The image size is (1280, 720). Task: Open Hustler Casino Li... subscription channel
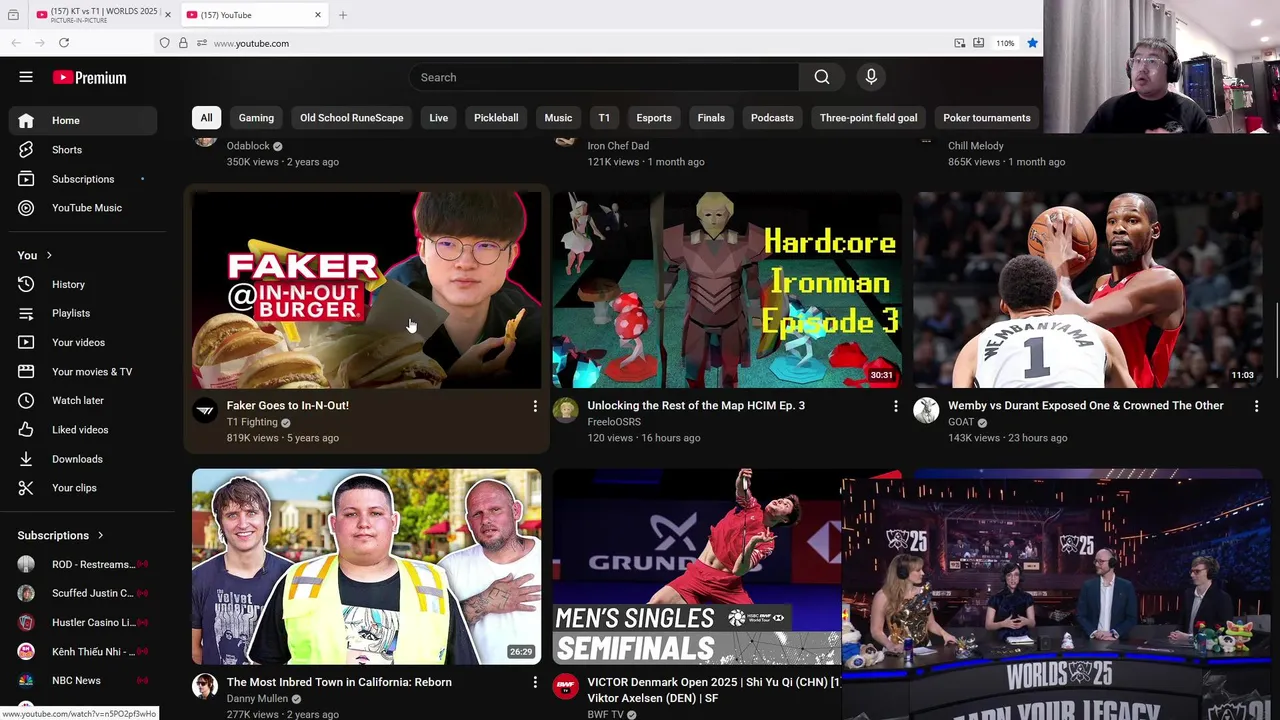tap(84, 623)
